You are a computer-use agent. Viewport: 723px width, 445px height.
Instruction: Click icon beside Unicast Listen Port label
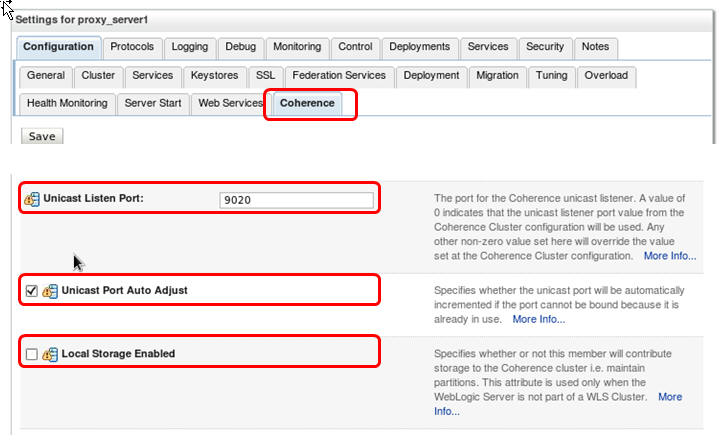click(32, 199)
